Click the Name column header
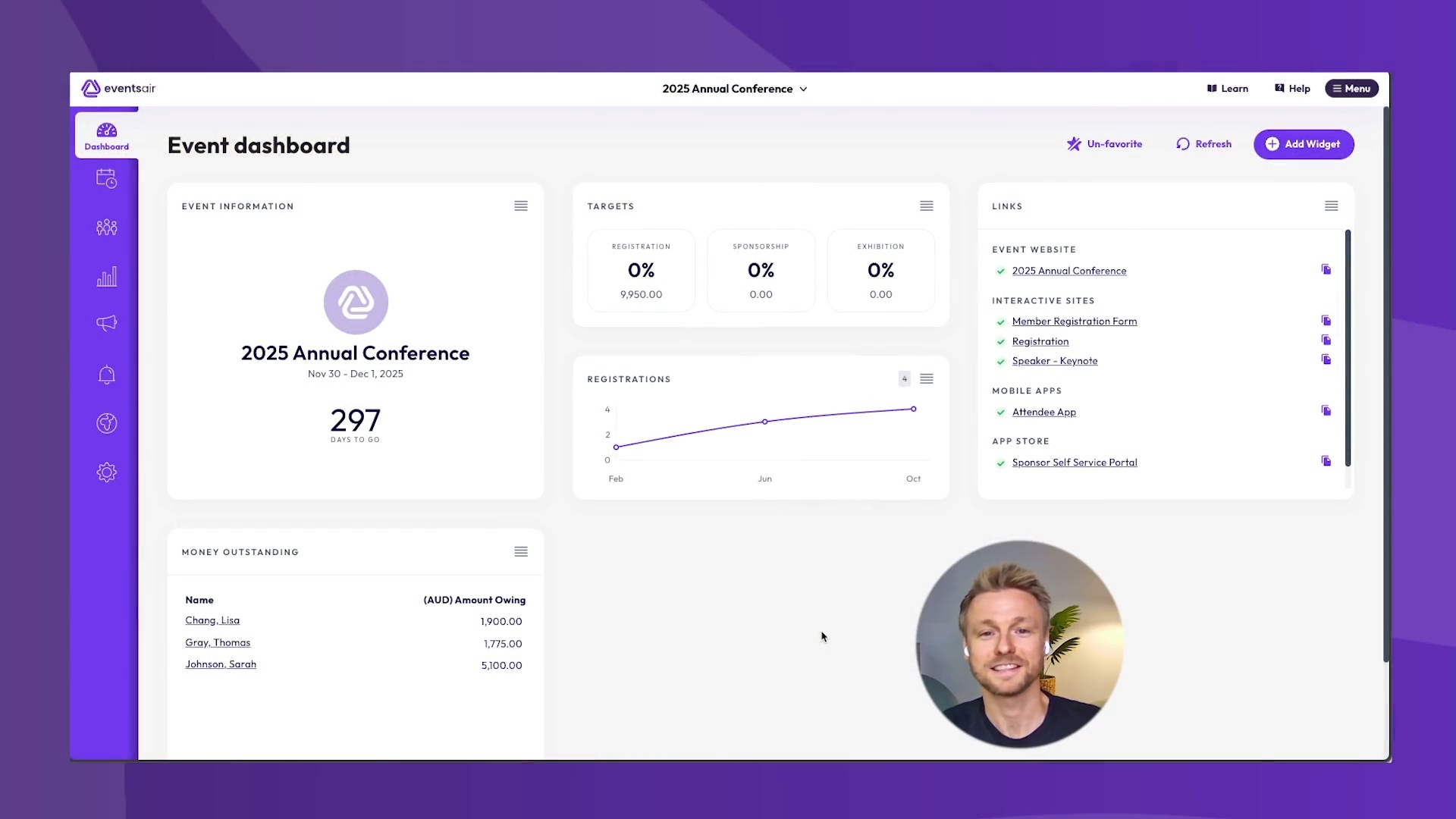Screen dimensions: 1456x819 tap(199, 600)
